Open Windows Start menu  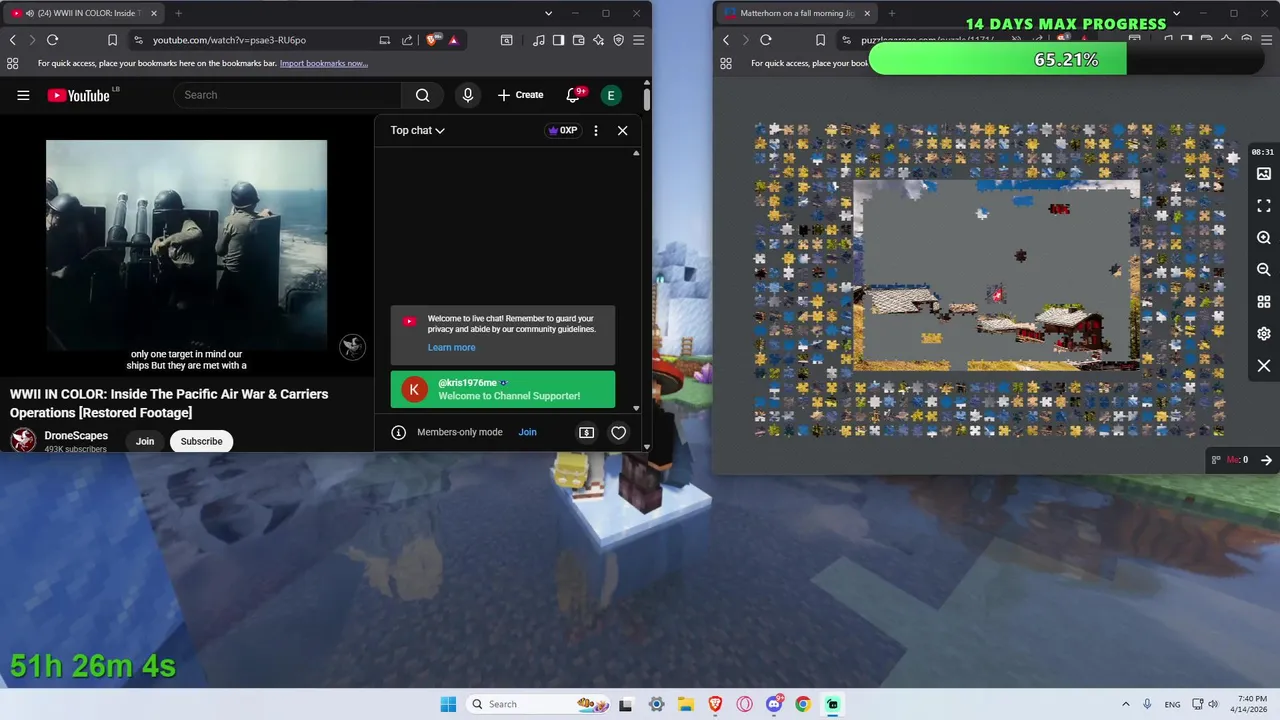pyautogui.click(x=448, y=704)
